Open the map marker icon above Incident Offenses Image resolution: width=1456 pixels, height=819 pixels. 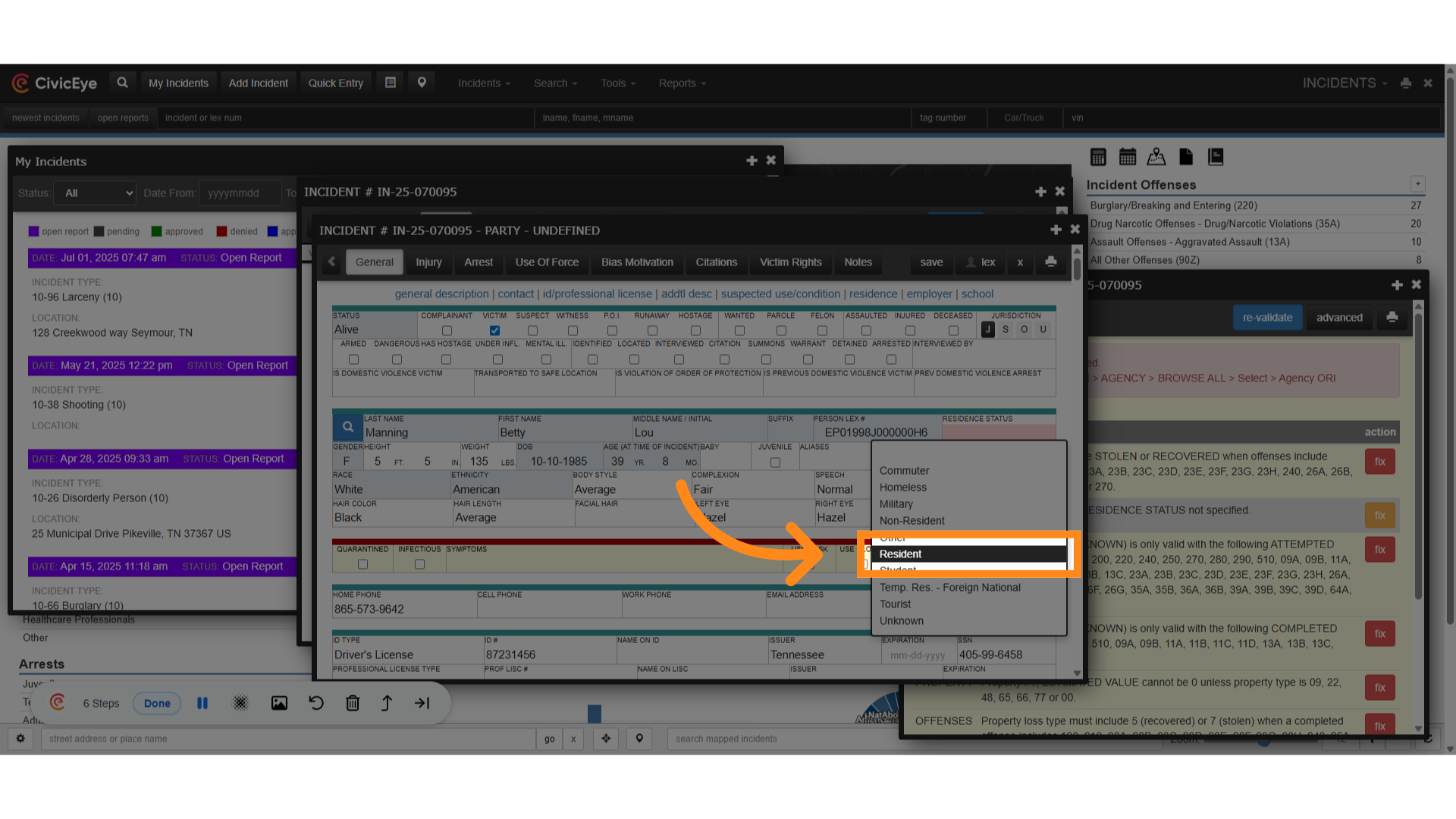(x=1156, y=157)
